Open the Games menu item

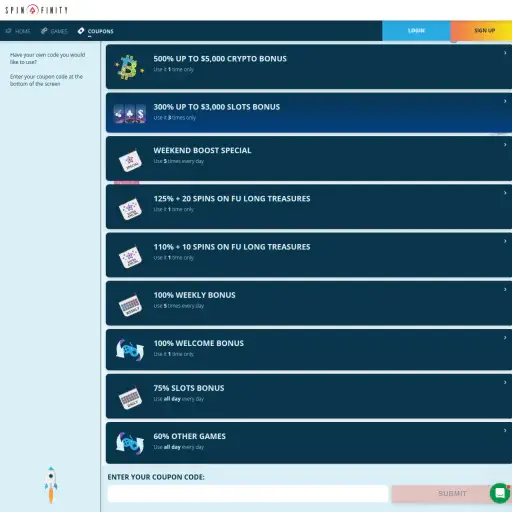coord(54,31)
